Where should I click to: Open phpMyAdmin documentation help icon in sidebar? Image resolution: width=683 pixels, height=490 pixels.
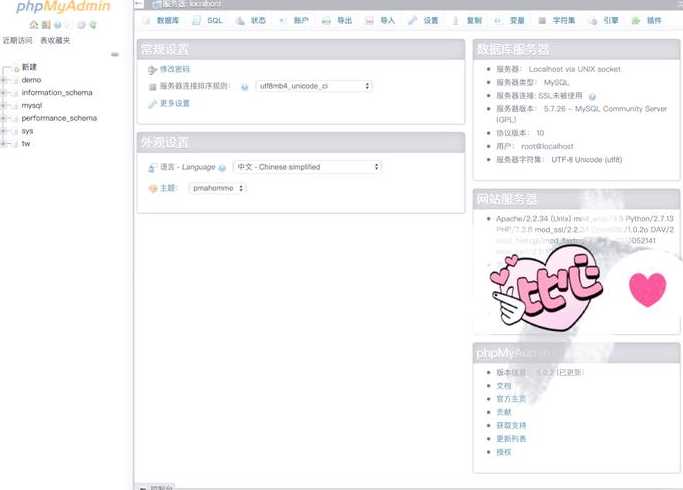point(57,25)
